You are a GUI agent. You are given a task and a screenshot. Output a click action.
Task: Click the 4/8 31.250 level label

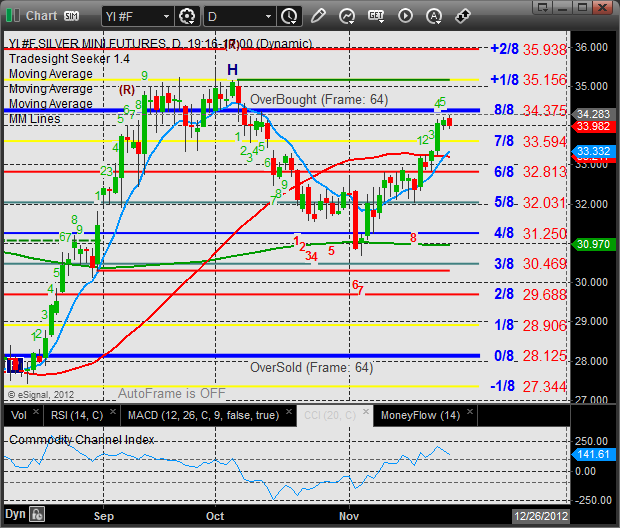tap(530, 233)
